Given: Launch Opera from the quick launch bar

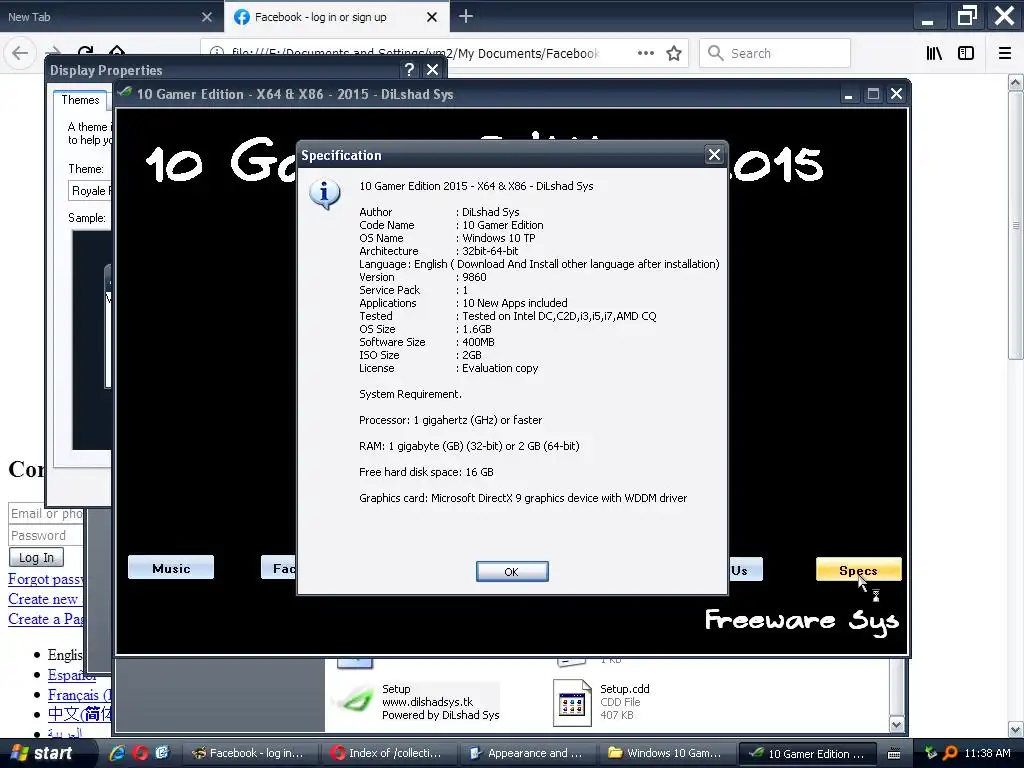Looking at the screenshot, I should click(140, 753).
